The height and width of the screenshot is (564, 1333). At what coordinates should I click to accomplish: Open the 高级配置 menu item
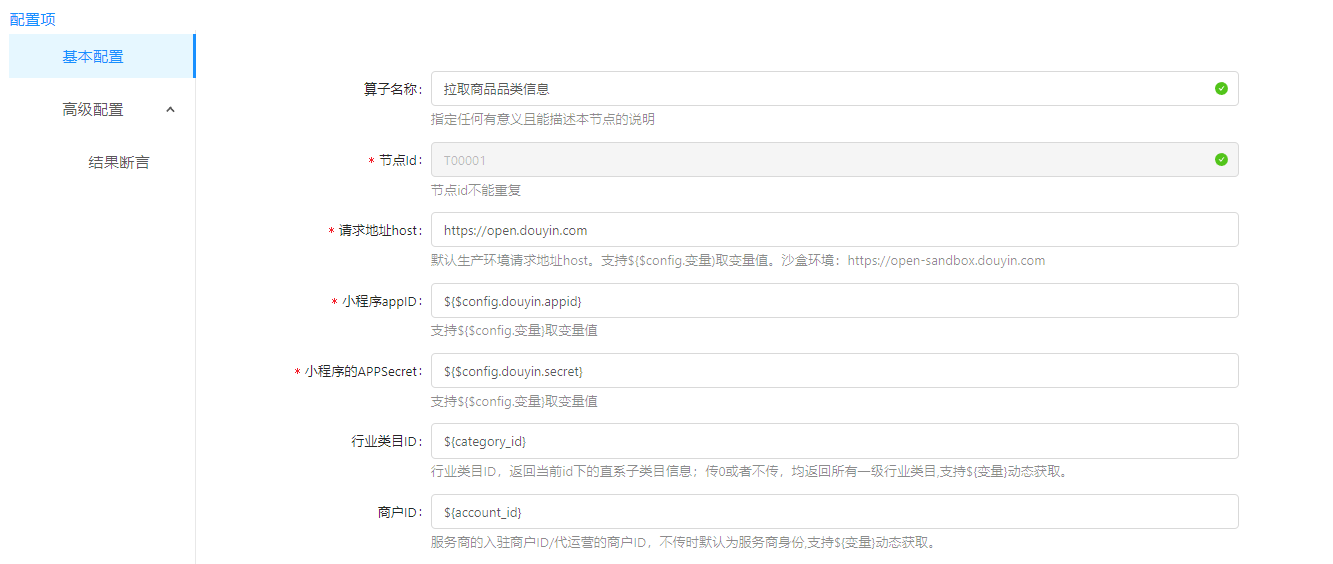[x=93, y=110]
